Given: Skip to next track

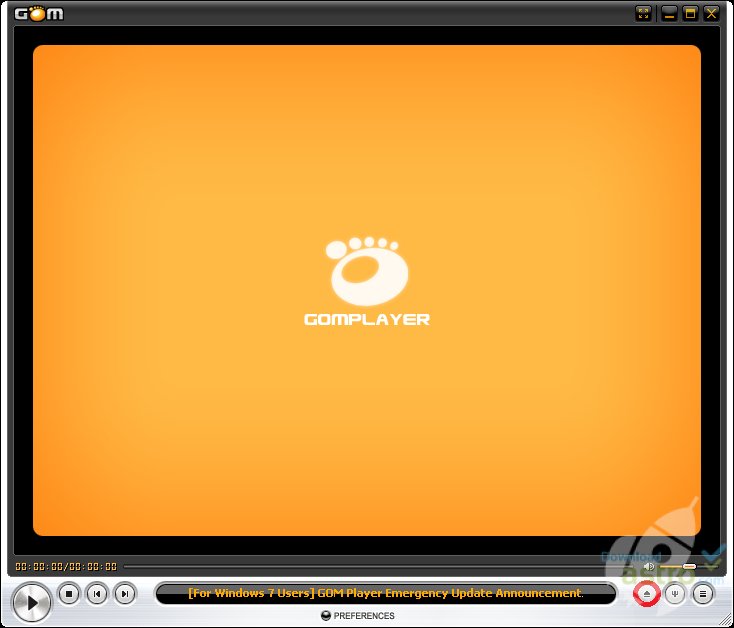Looking at the screenshot, I should [x=125, y=594].
